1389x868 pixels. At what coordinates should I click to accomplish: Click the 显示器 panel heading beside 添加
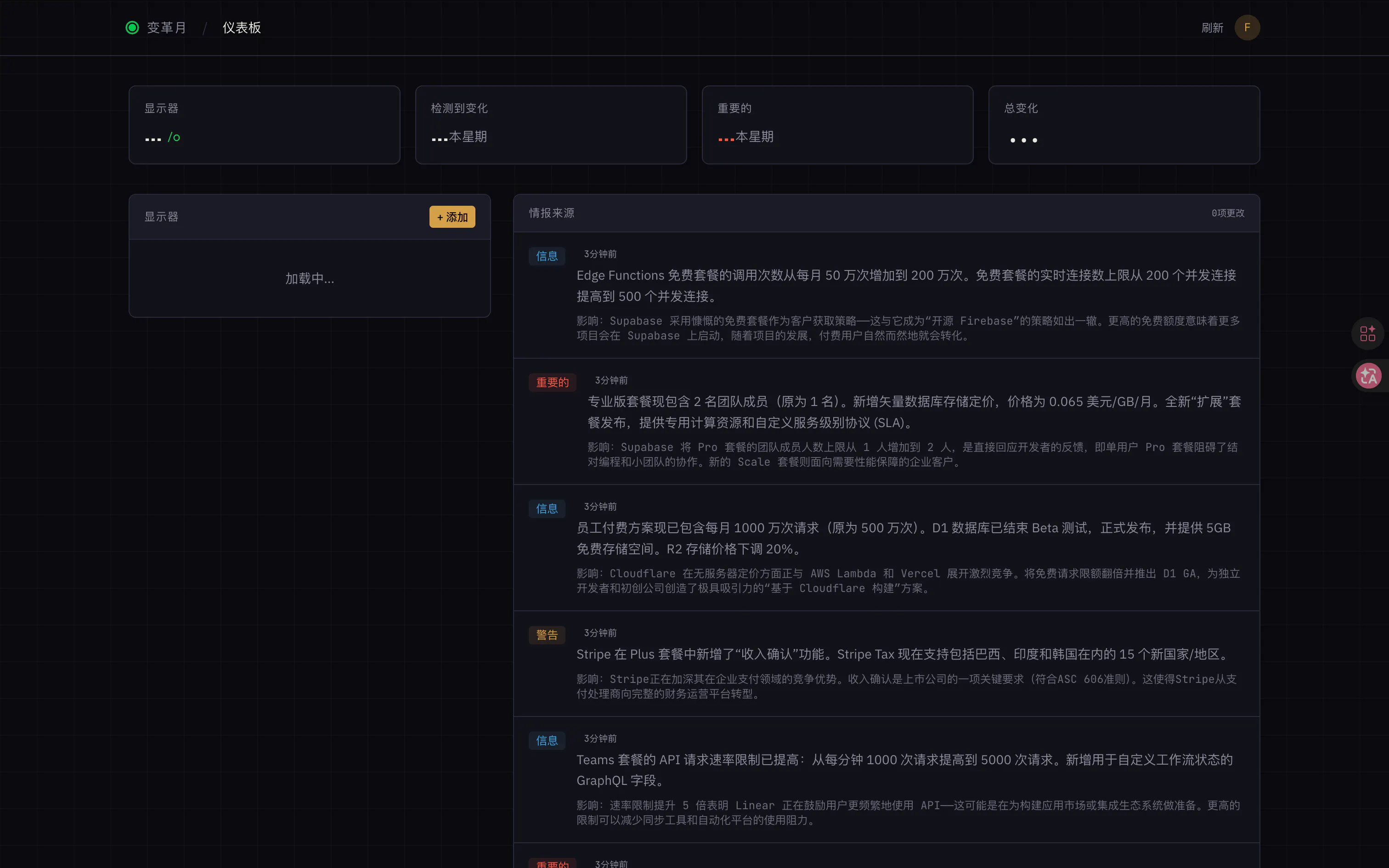click(161, 217)
